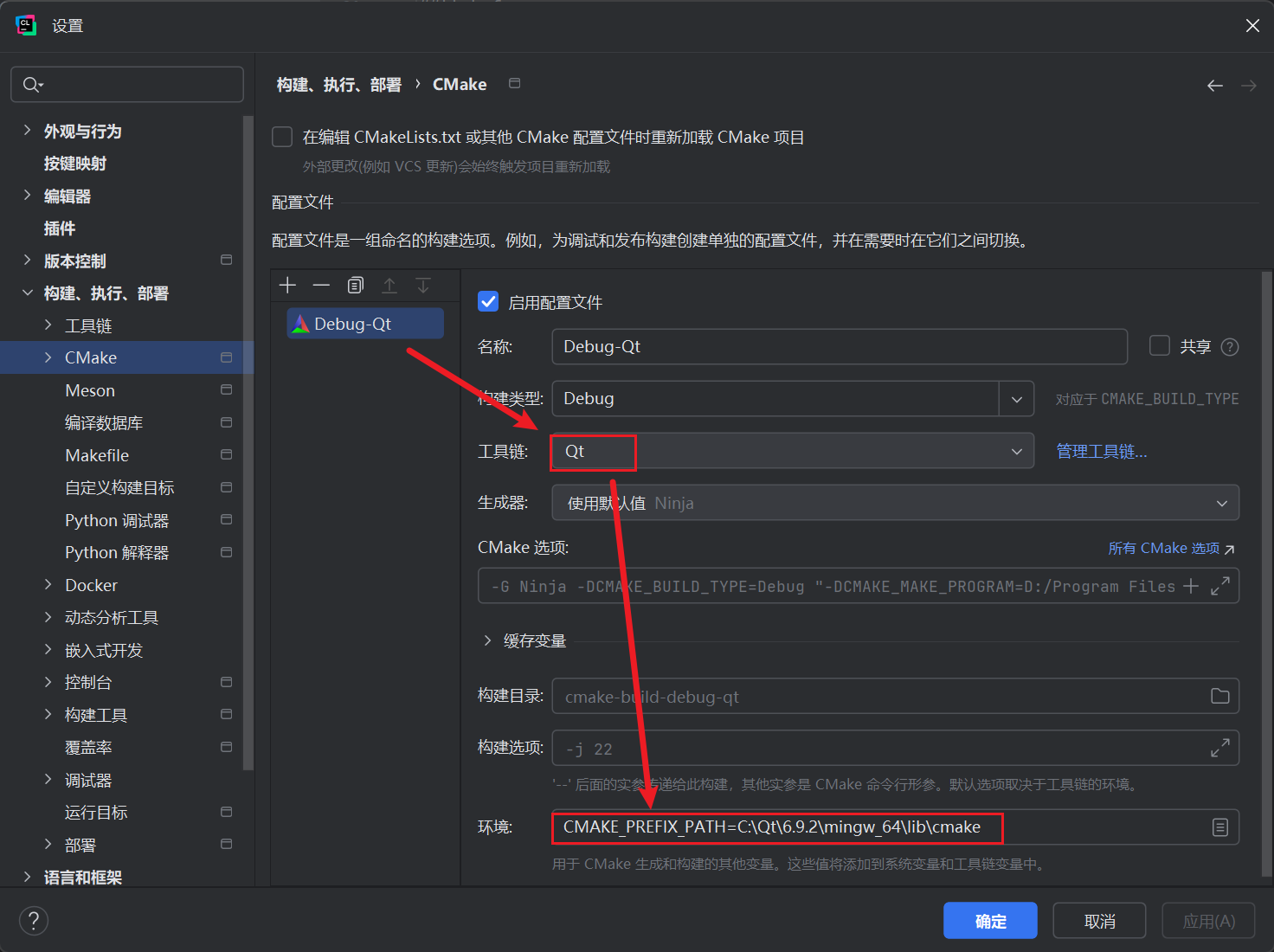1274x952 pixels.
Task: Open the 生成器 Ninja dropdown
Action: pos(896,503)
